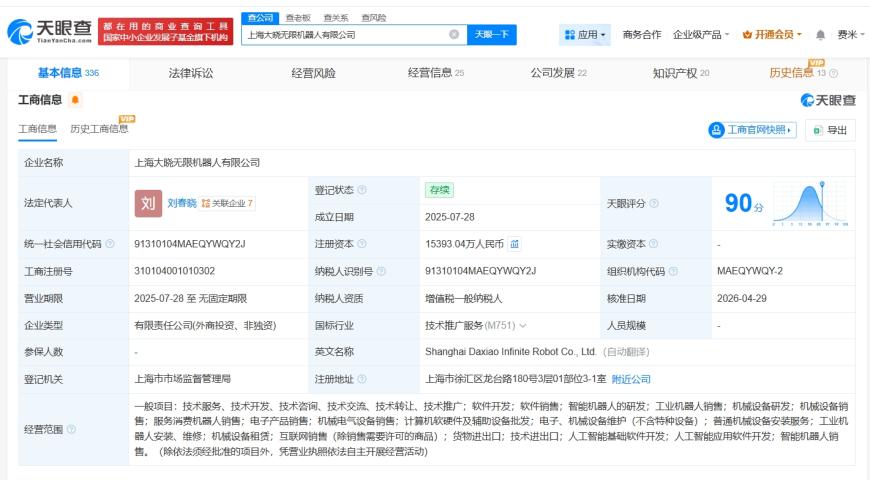Open the 开通会员 dropdown
870x480 pixels.
(772, 34)
